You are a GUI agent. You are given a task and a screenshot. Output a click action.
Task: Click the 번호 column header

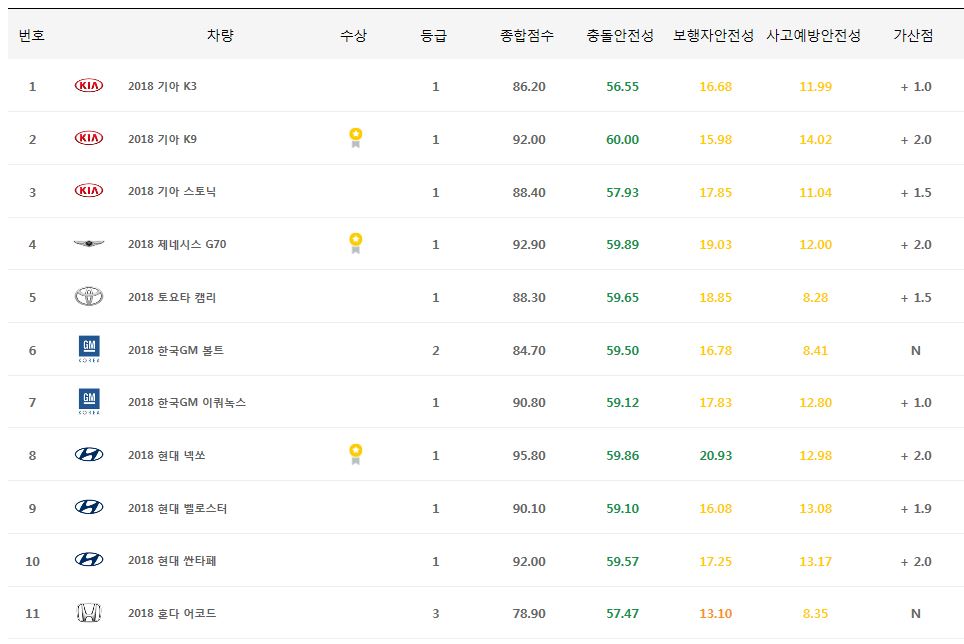(32, 36)
